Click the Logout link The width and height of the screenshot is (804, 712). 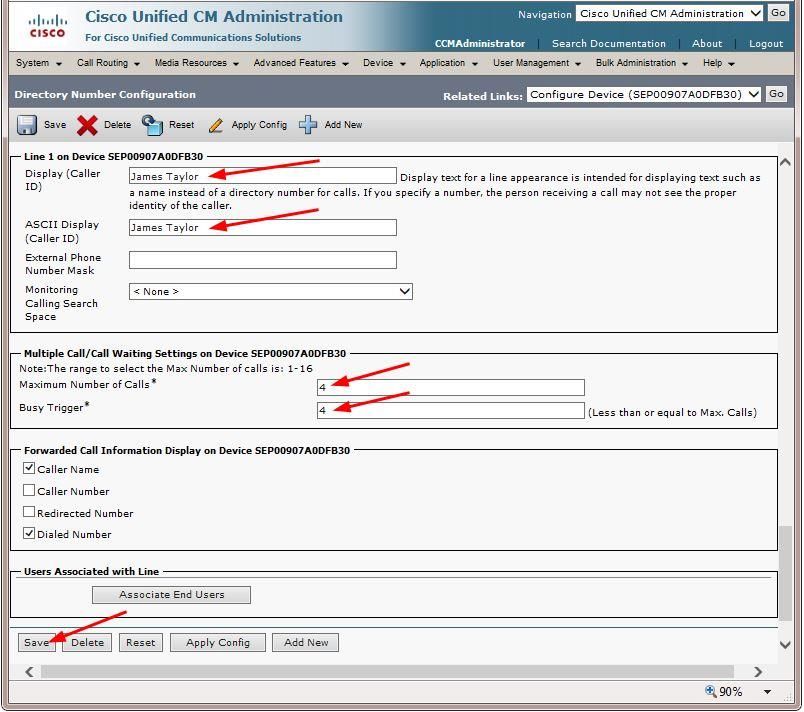(766, 44)
